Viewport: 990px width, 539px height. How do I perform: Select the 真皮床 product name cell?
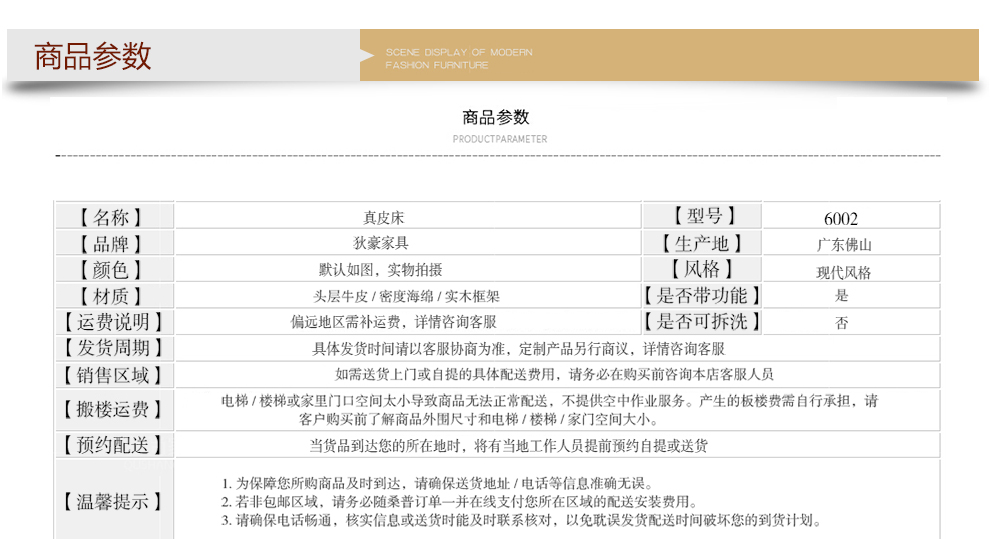[384, 217]
